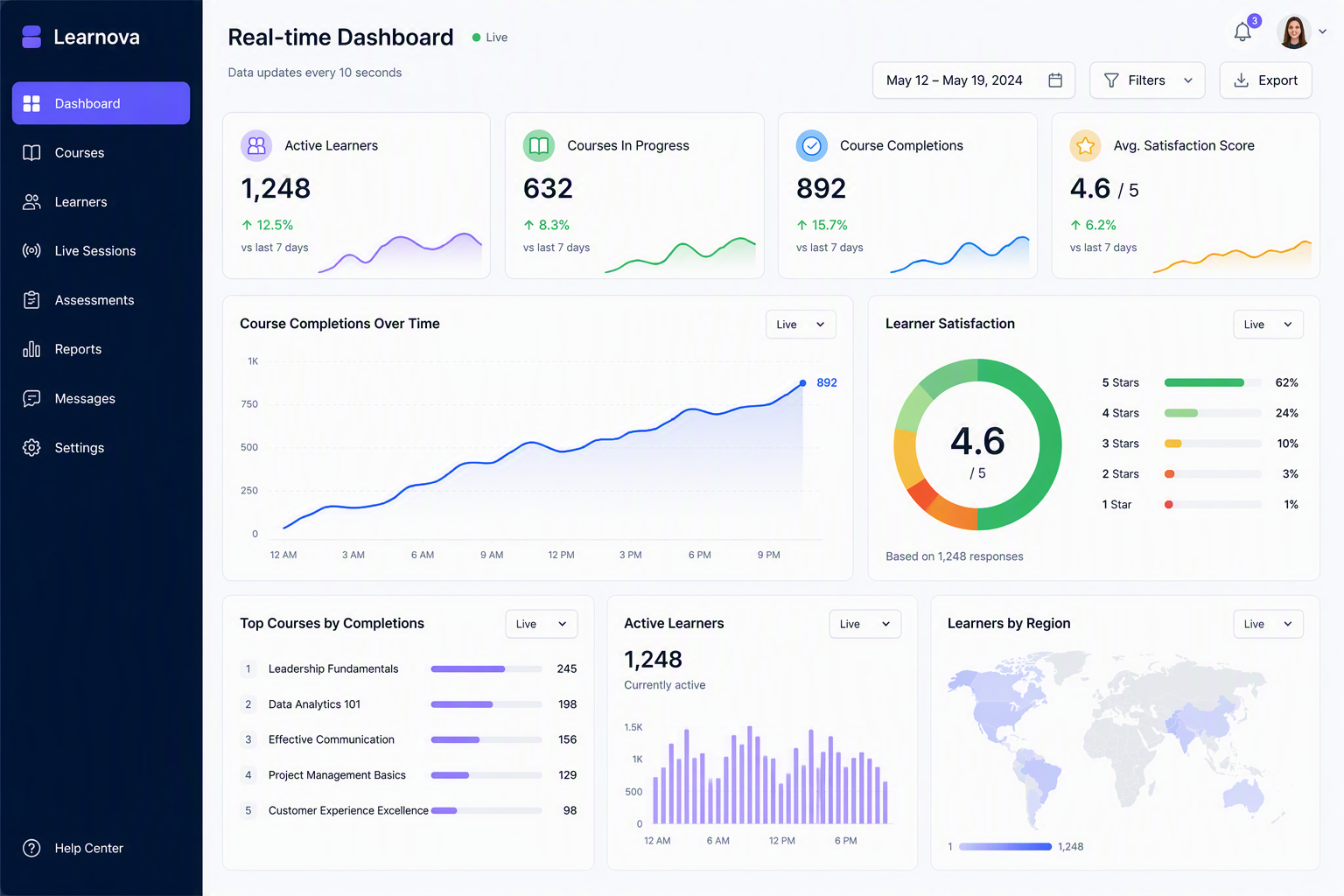The image size is (1344, 896).
Task: Click the 5 Stars progress bar
Action: (1213, 382)
